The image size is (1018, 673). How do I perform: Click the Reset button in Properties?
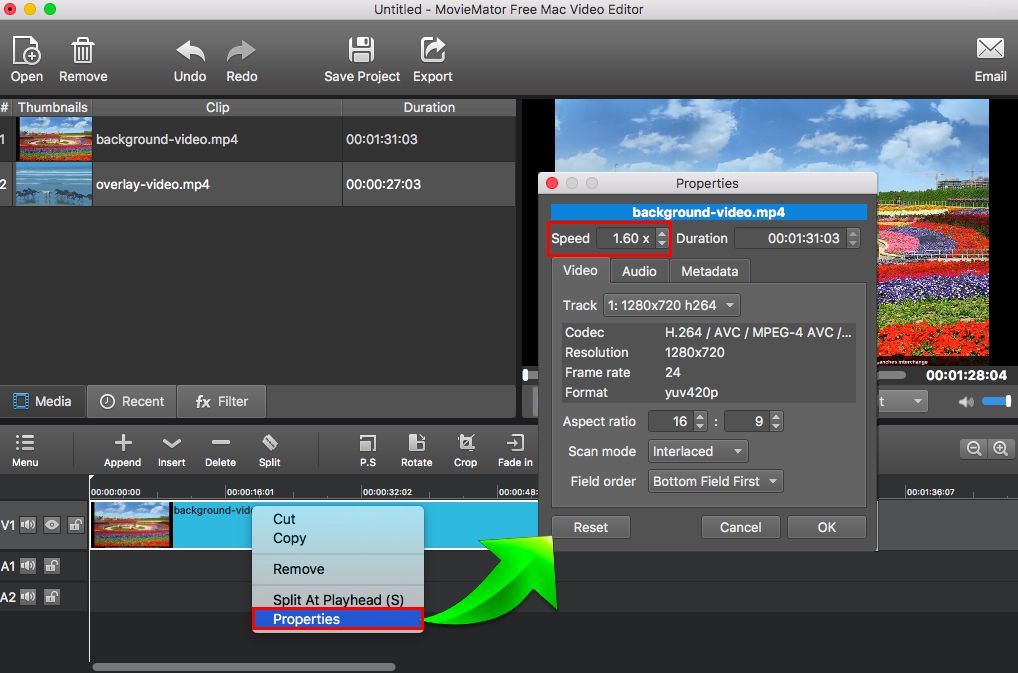pyautogui.click(x=590, y=527)
